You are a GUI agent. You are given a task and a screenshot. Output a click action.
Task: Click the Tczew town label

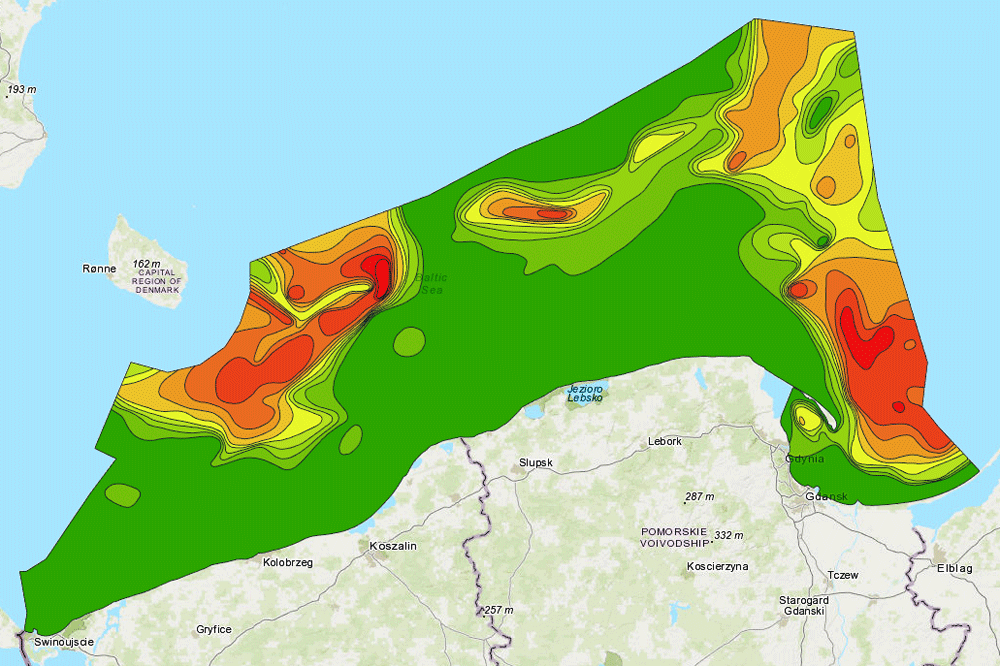click(843, 575)
